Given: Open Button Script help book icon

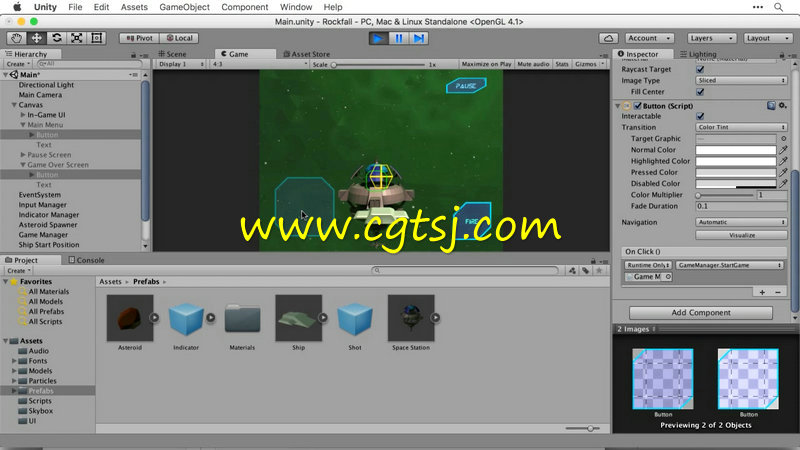Looking at the screenshot, I should click(771, 106).
